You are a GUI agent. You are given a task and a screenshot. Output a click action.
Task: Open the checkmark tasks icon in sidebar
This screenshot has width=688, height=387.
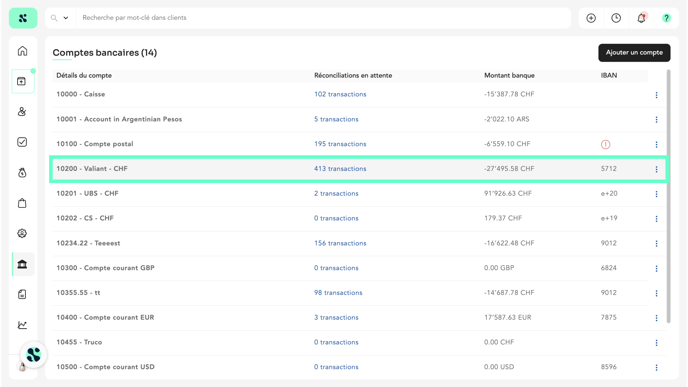(22, 142)
